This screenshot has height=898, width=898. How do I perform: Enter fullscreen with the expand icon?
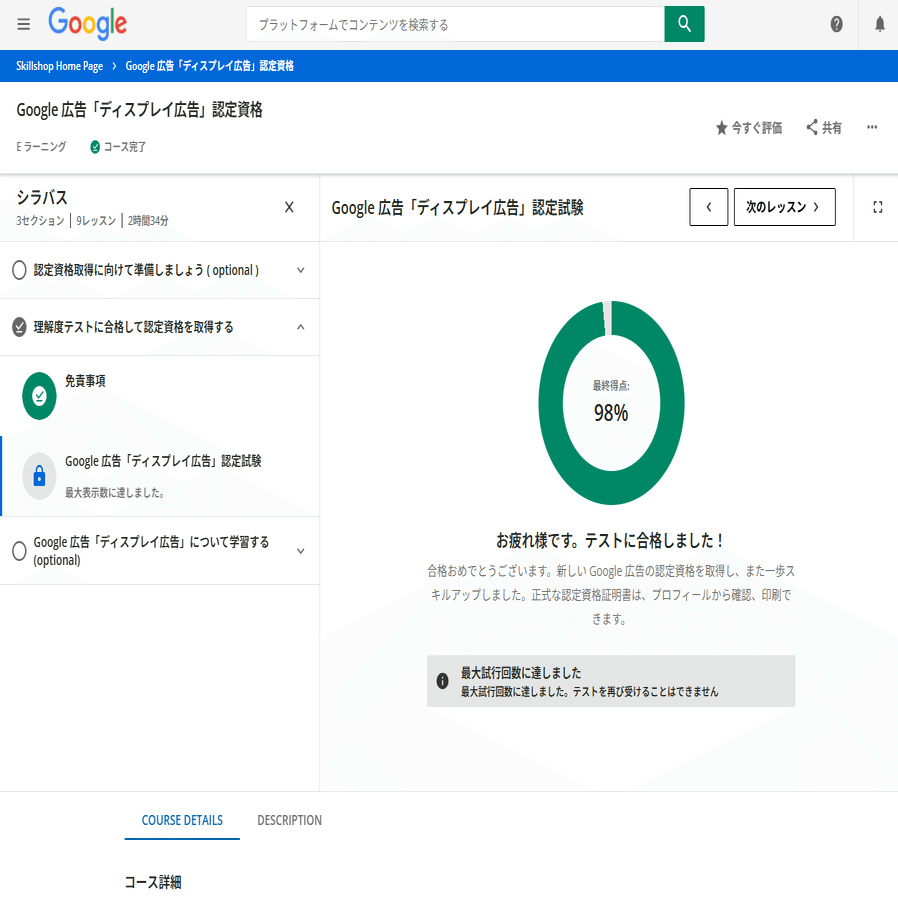(878, 207)
